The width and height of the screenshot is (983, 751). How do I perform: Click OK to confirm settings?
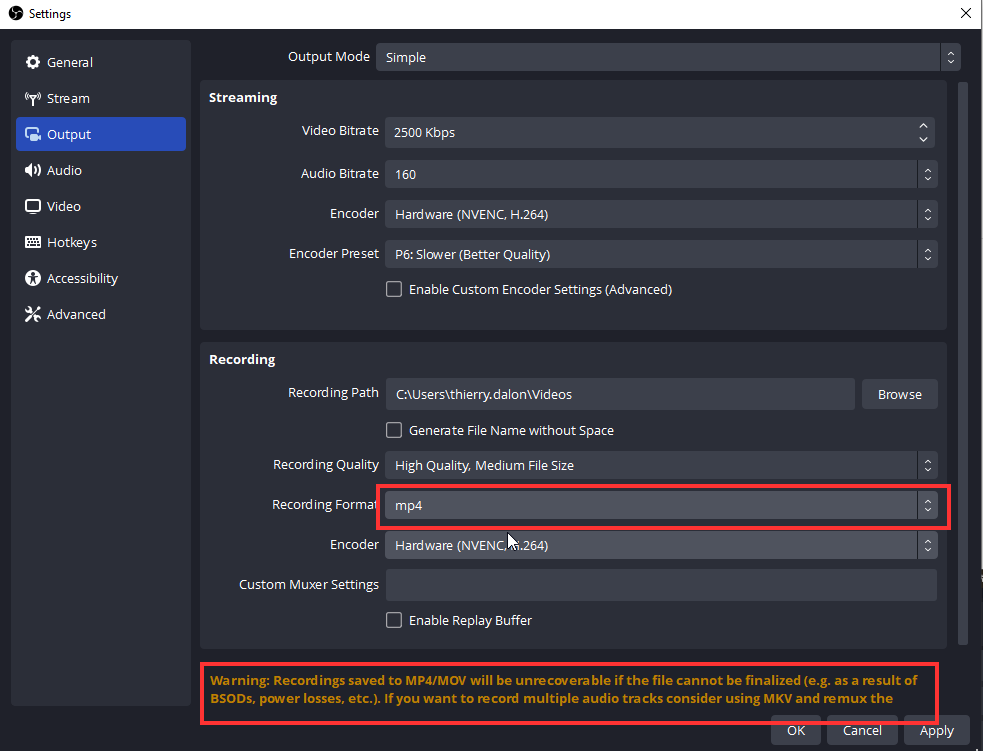(796, 730)
